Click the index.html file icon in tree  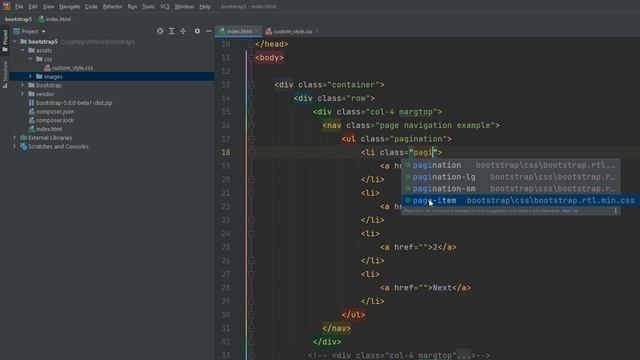point(31,129)
